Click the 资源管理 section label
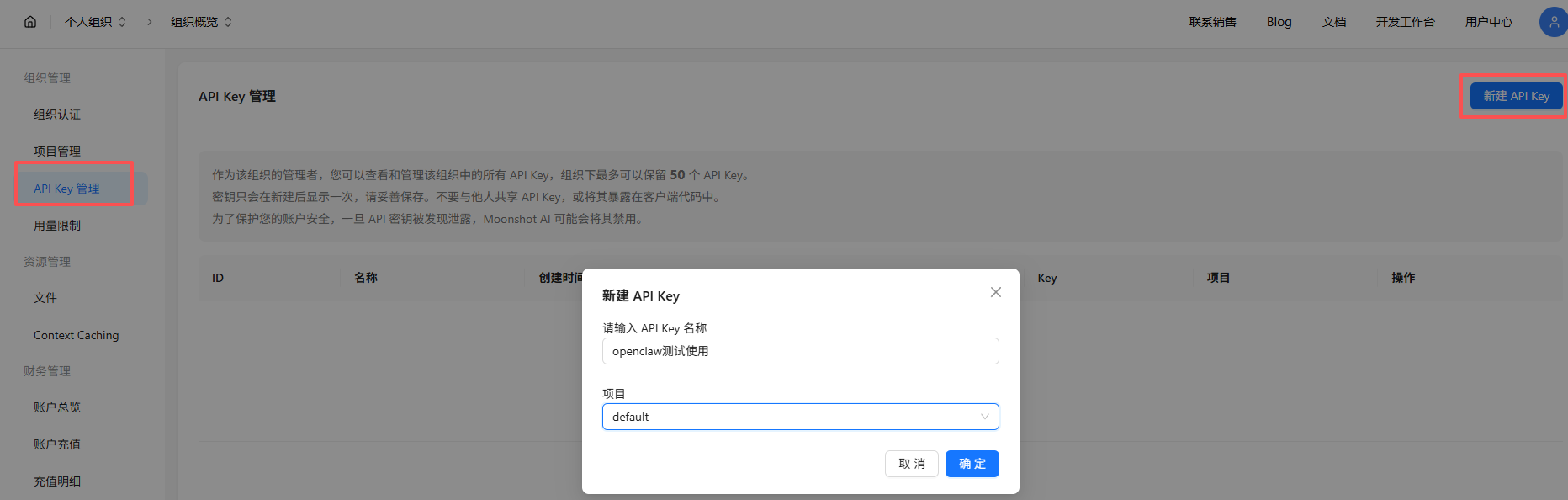Screen dimensions: 1568x500 click(x=47, y=262)
